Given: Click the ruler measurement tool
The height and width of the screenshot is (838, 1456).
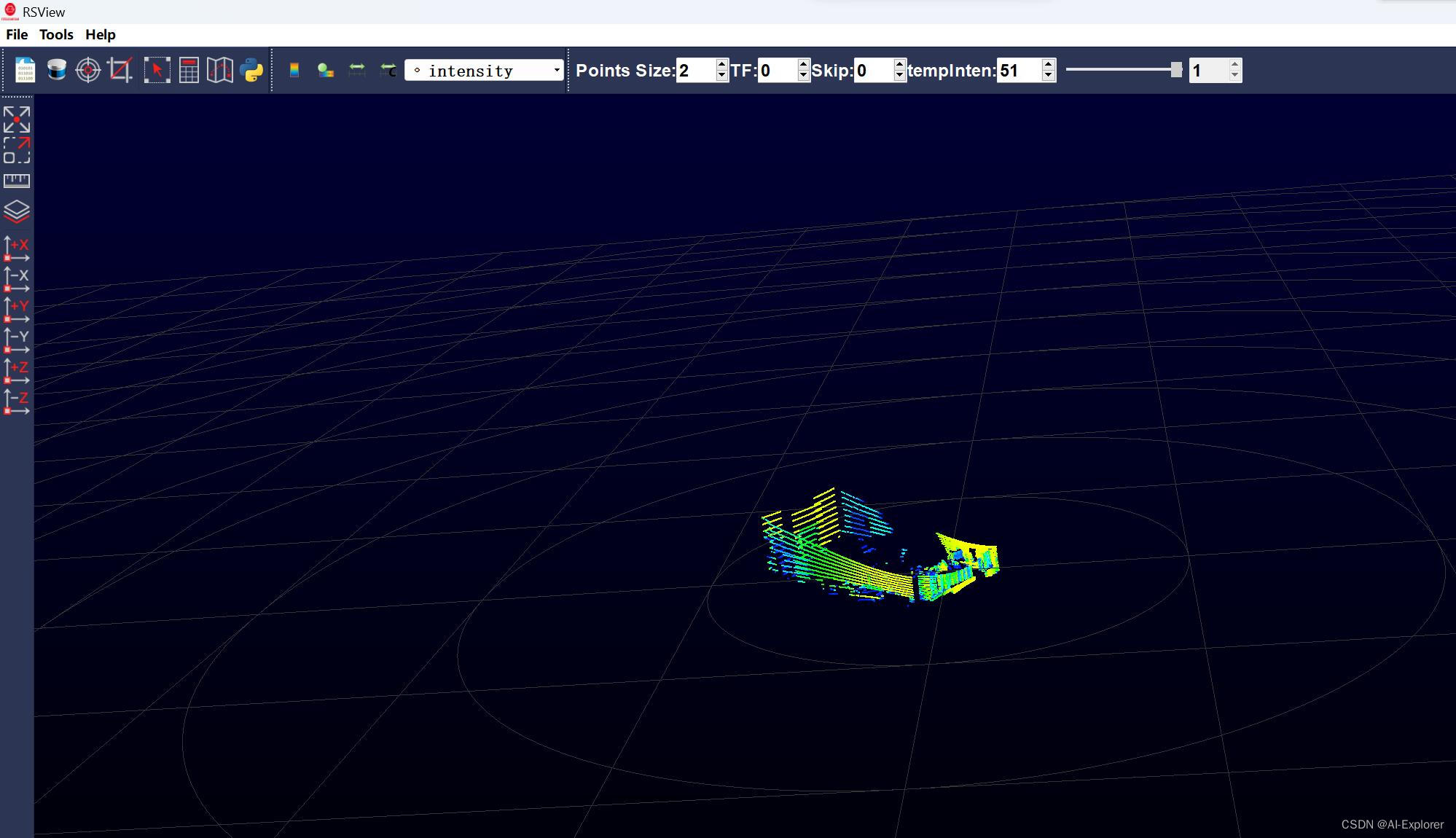Looking at the screenshot, I should [x=17, y=181].
